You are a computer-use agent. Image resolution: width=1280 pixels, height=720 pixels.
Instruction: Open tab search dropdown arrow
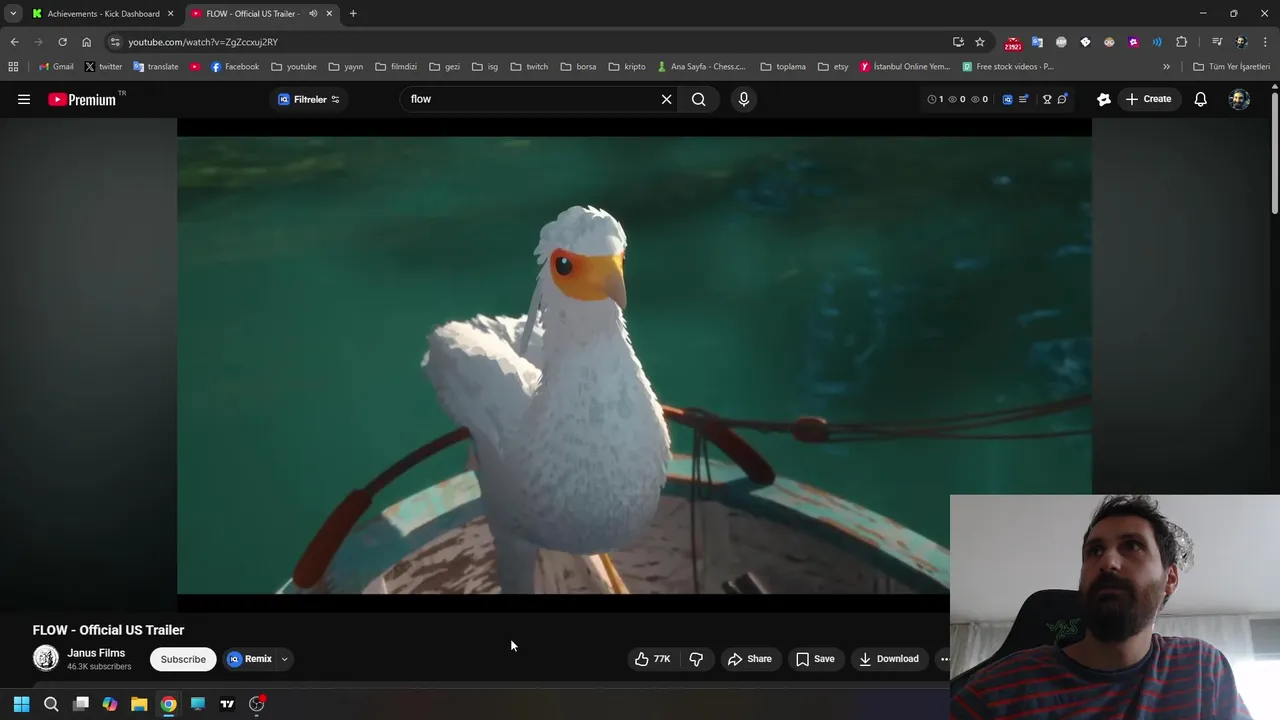coord(13,14)
